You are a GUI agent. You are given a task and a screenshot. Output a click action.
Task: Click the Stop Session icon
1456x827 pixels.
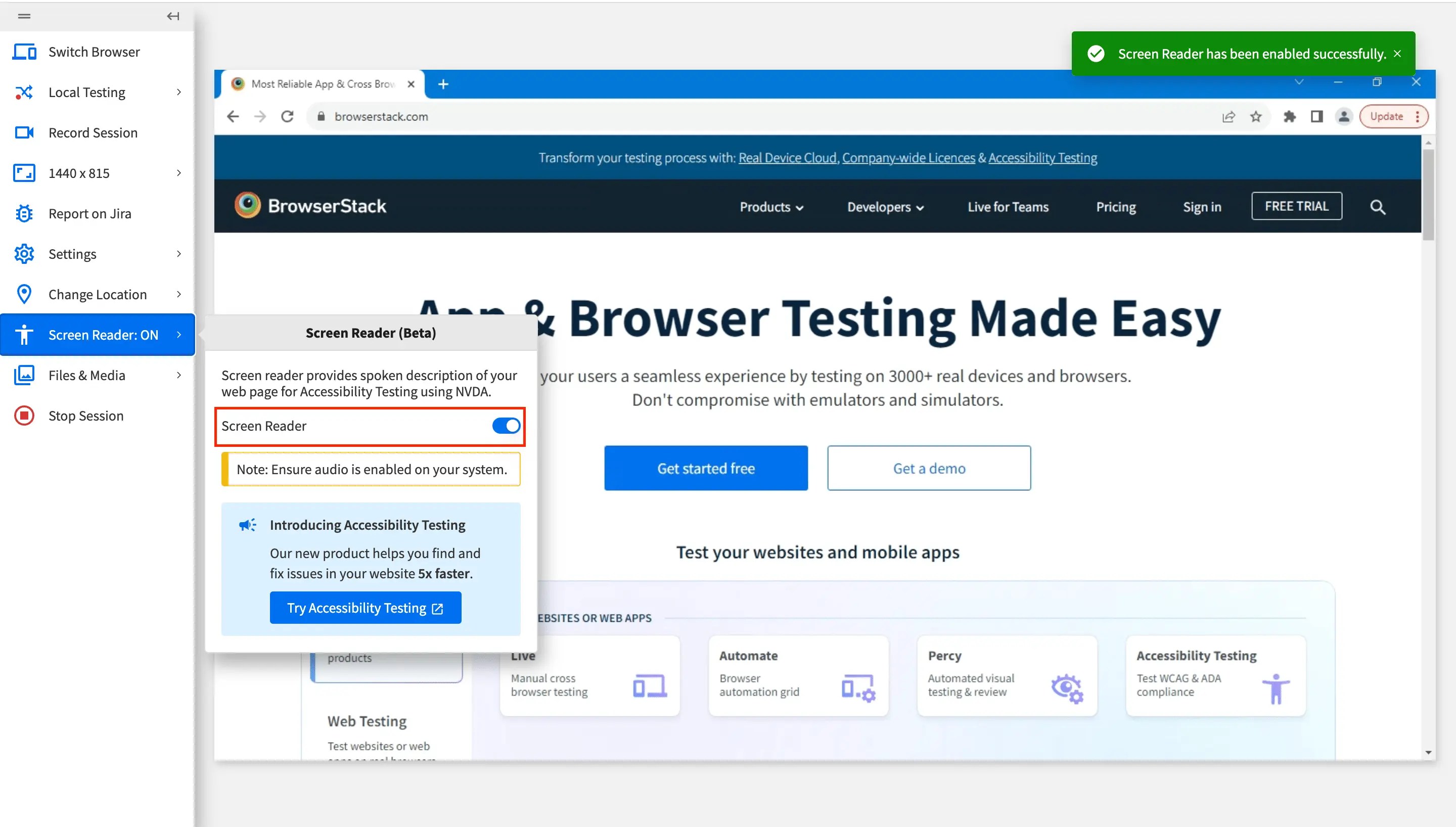23,415
